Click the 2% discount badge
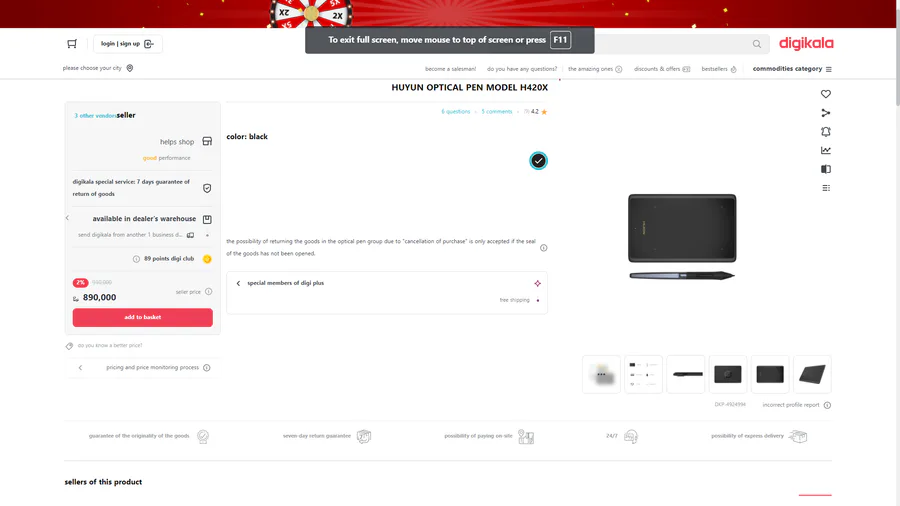Screen dimensions: 900x506 (80, 283)
